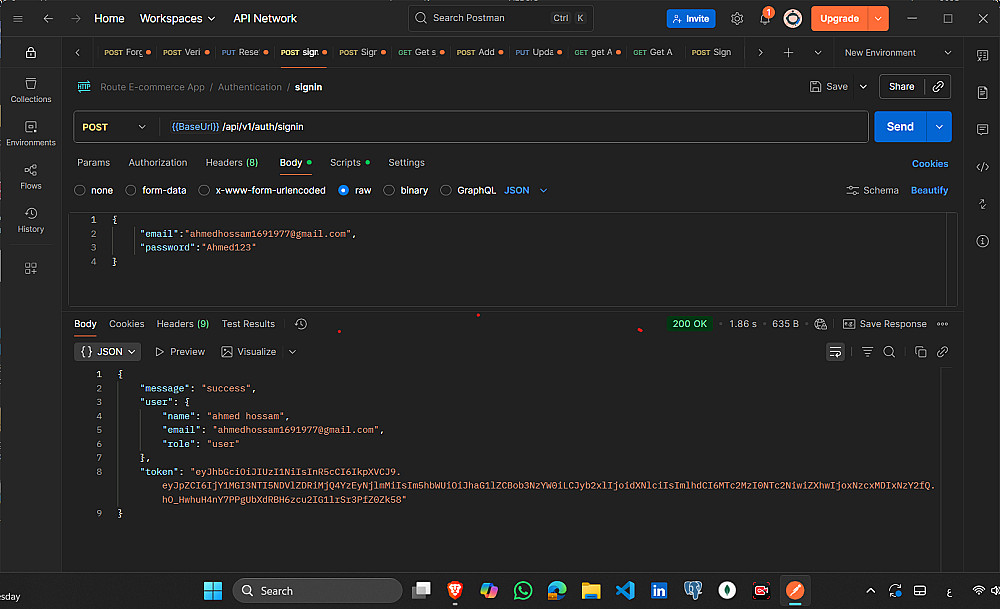Screen dimensions: 1000x609
Task: Open the Test Results response tab
Action: point(248,324)
